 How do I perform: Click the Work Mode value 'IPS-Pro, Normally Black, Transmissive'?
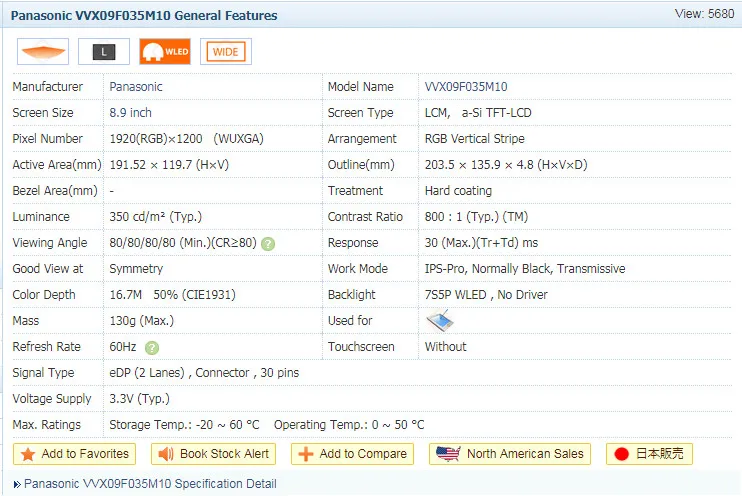tap(525, 269)
